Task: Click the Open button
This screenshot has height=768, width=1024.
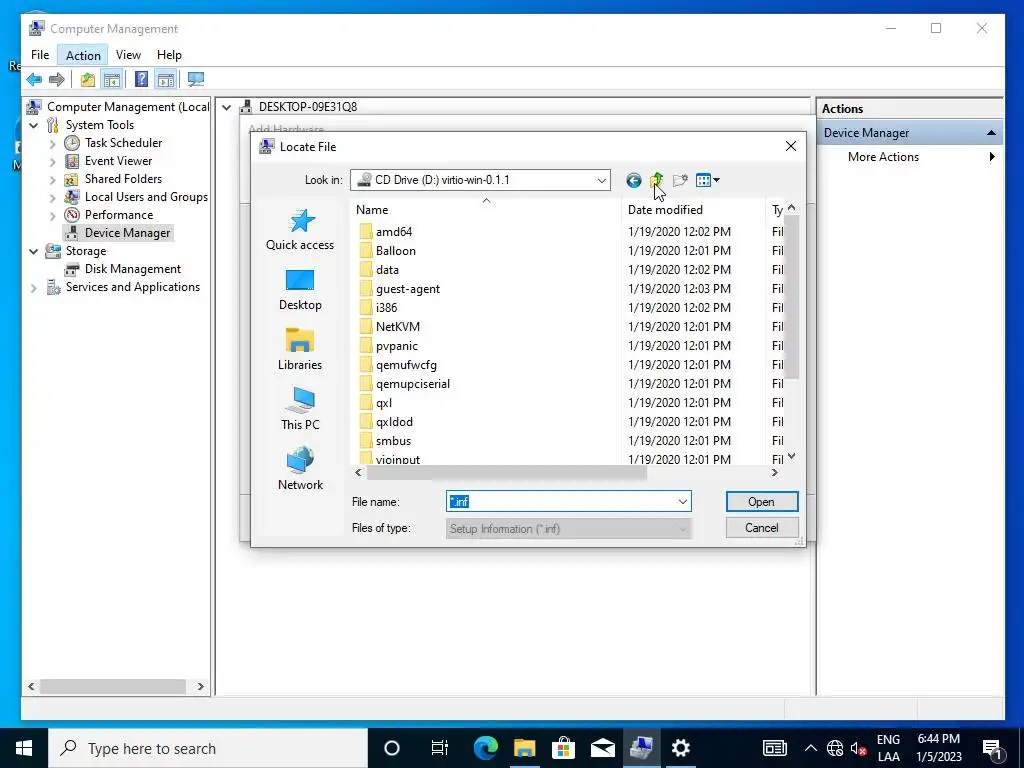Action: pyautogui.click(x=761, y=502)
